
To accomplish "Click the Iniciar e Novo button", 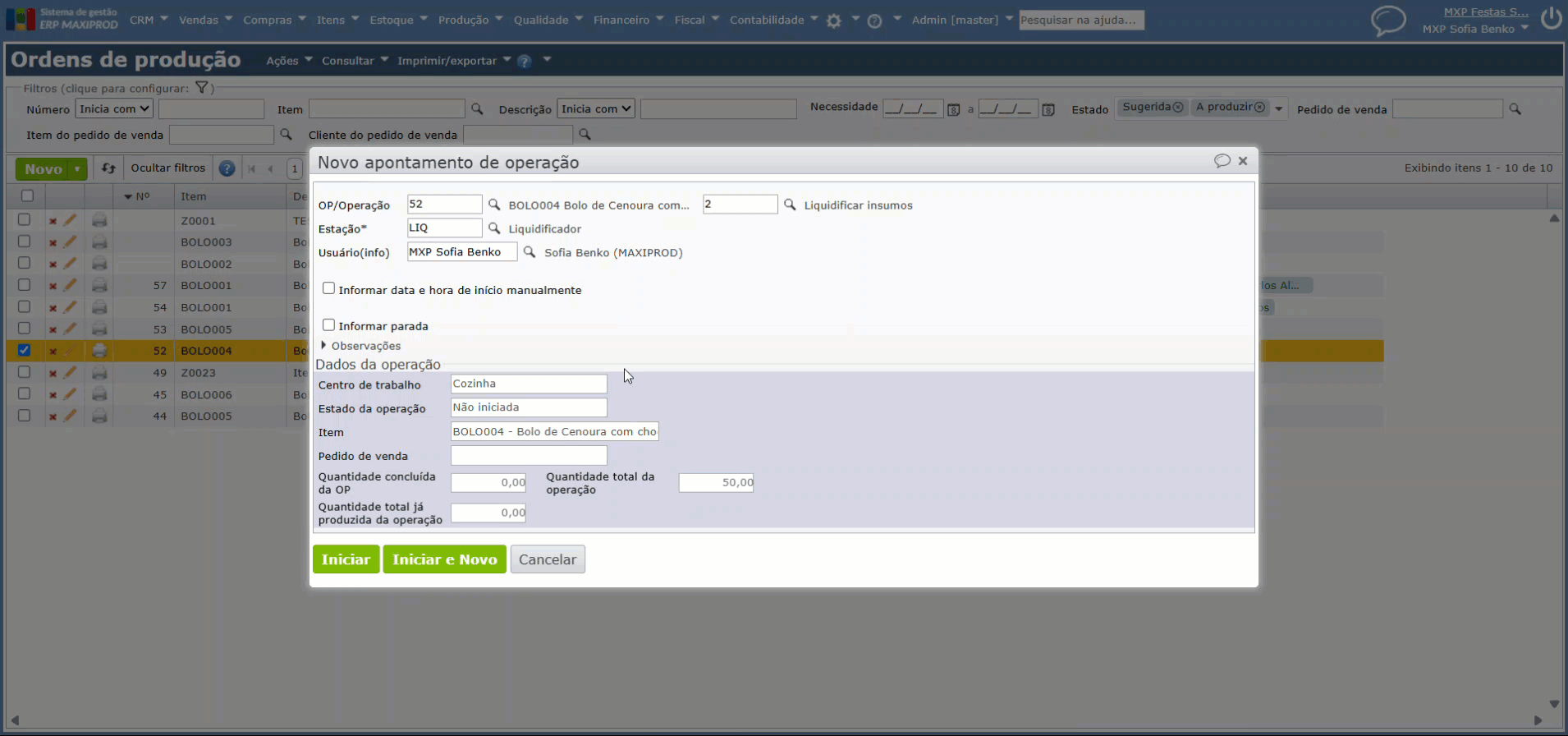I will click(444, 559).
